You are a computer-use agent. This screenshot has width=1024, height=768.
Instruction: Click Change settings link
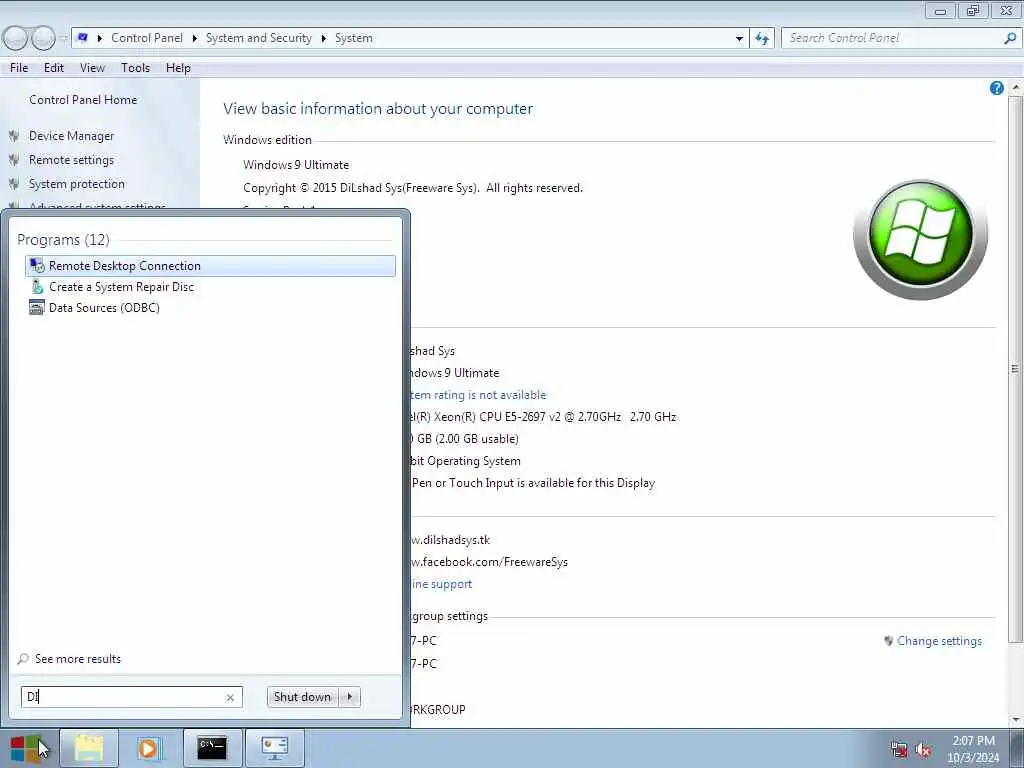point(939,641)
